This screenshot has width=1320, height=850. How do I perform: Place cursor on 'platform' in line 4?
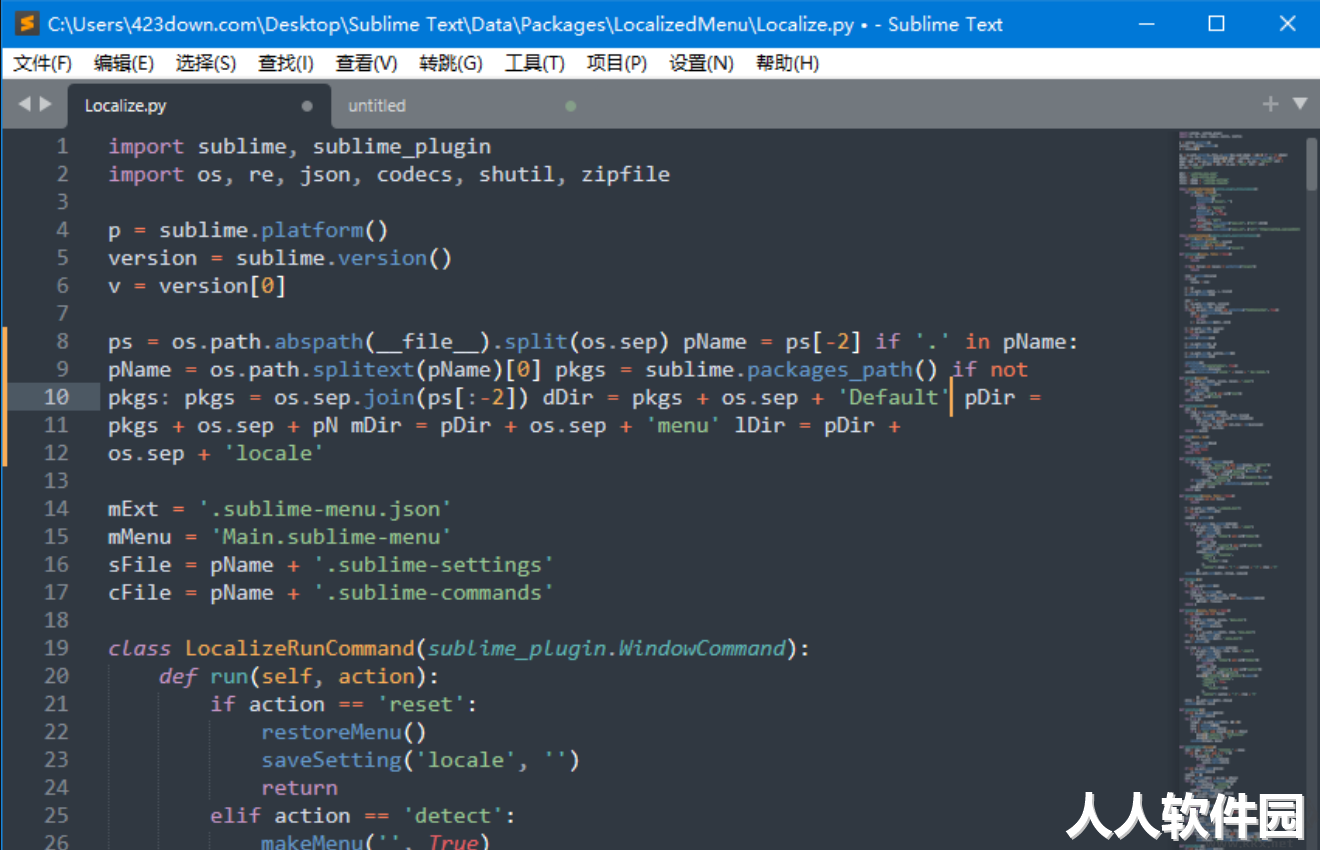pyautogui.click(x=313, y=230)
